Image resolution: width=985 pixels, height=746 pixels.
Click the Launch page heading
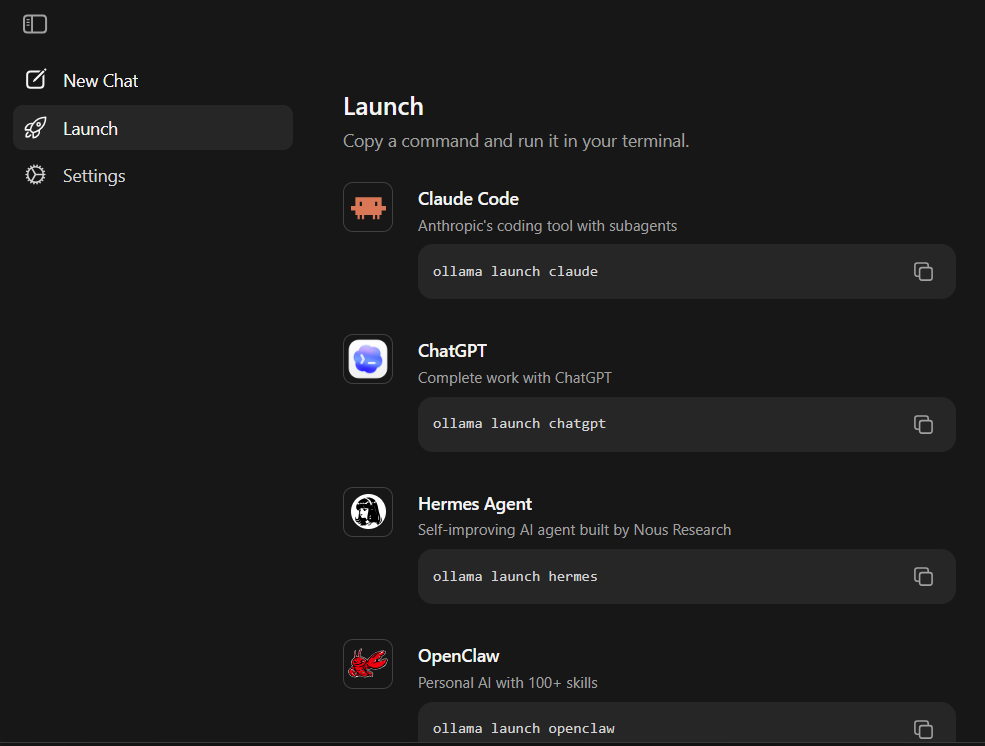[383, 107]
